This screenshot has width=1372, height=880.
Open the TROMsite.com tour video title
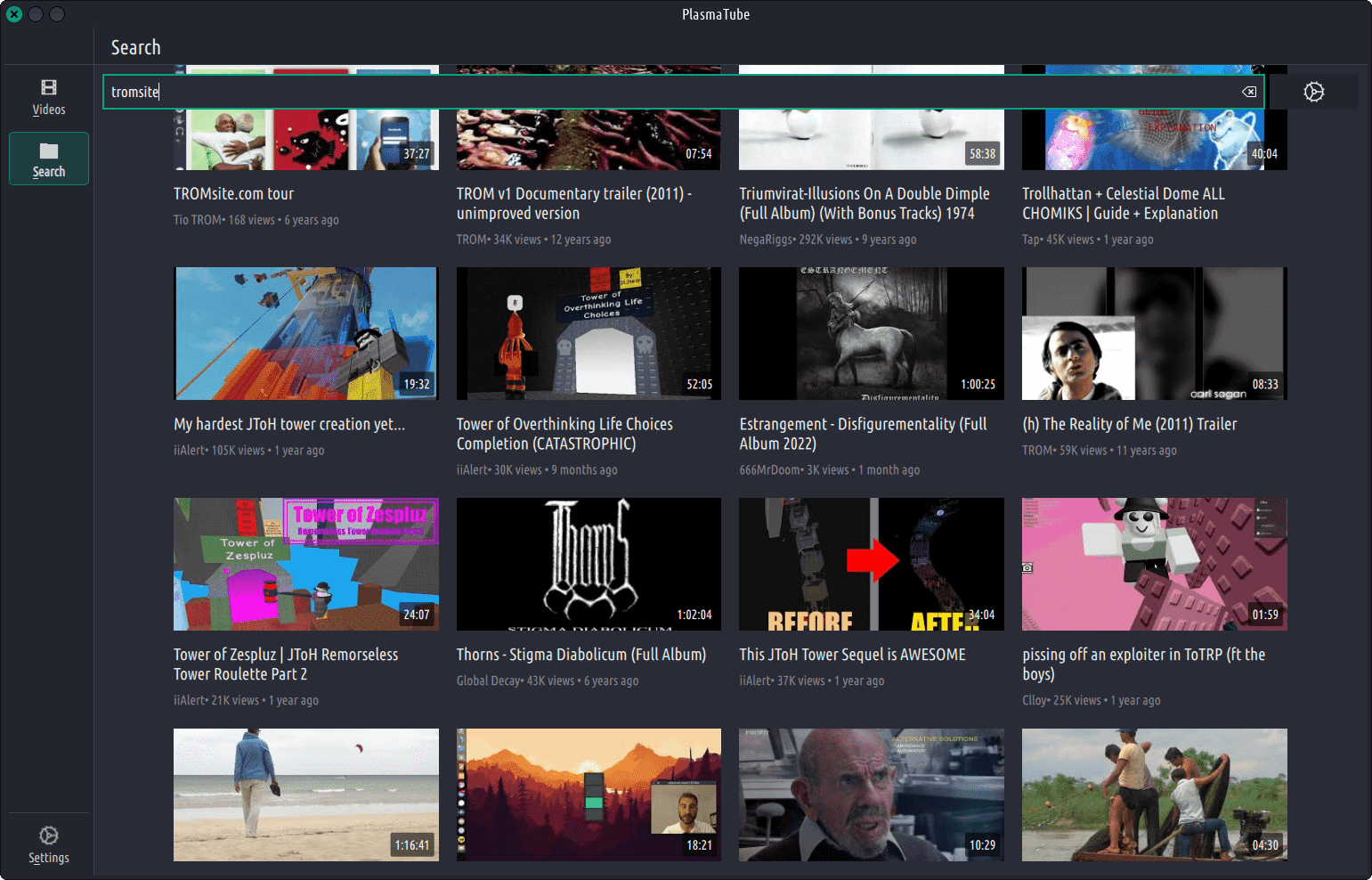[233, 193]
